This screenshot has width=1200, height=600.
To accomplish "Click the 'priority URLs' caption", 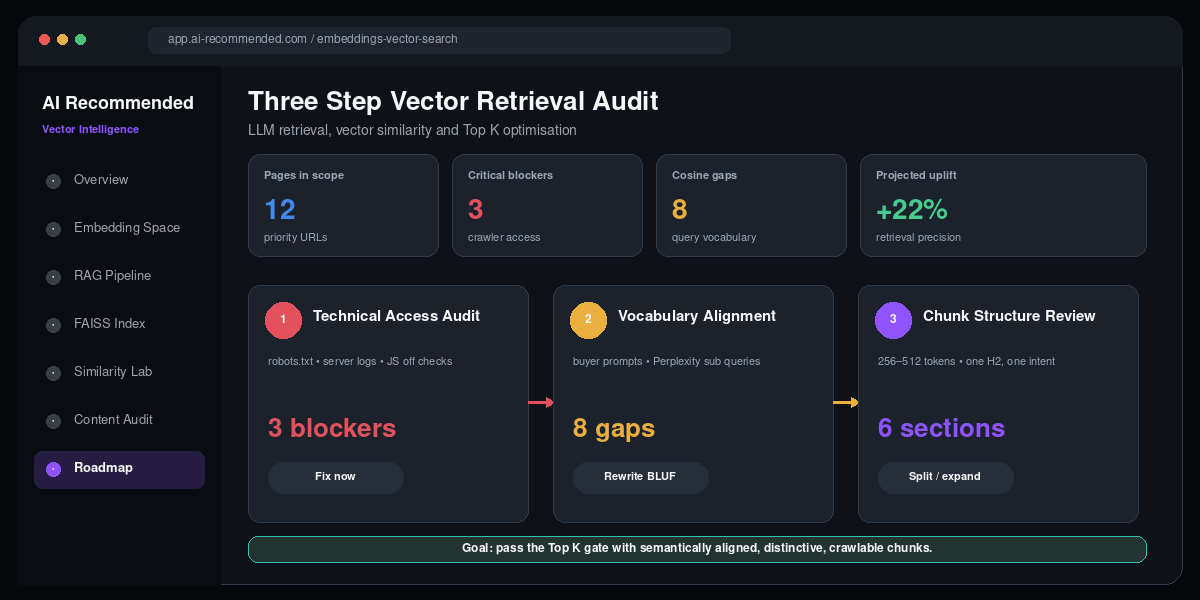I will pyautogui.click(x=295, y=238).
